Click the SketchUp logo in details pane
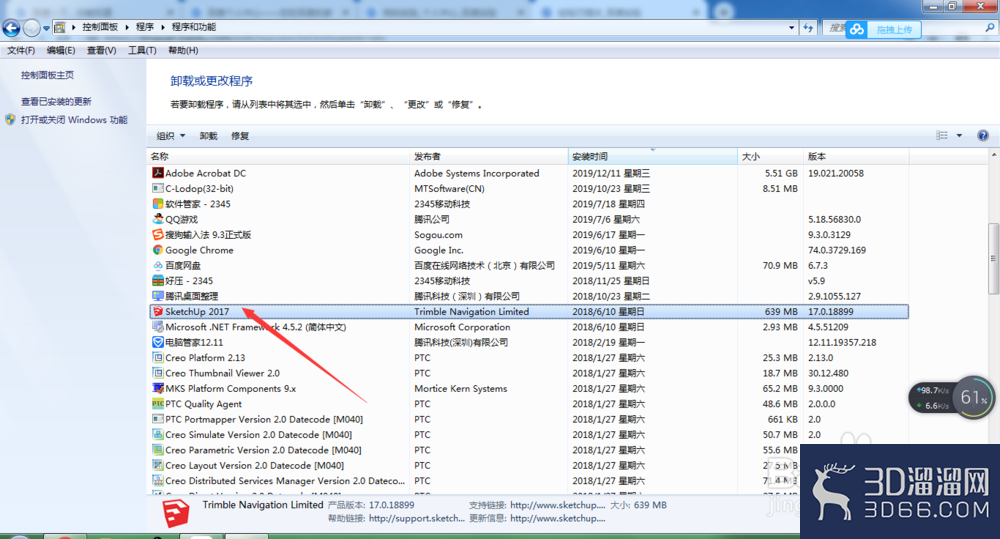 click(x=175, y=513)
